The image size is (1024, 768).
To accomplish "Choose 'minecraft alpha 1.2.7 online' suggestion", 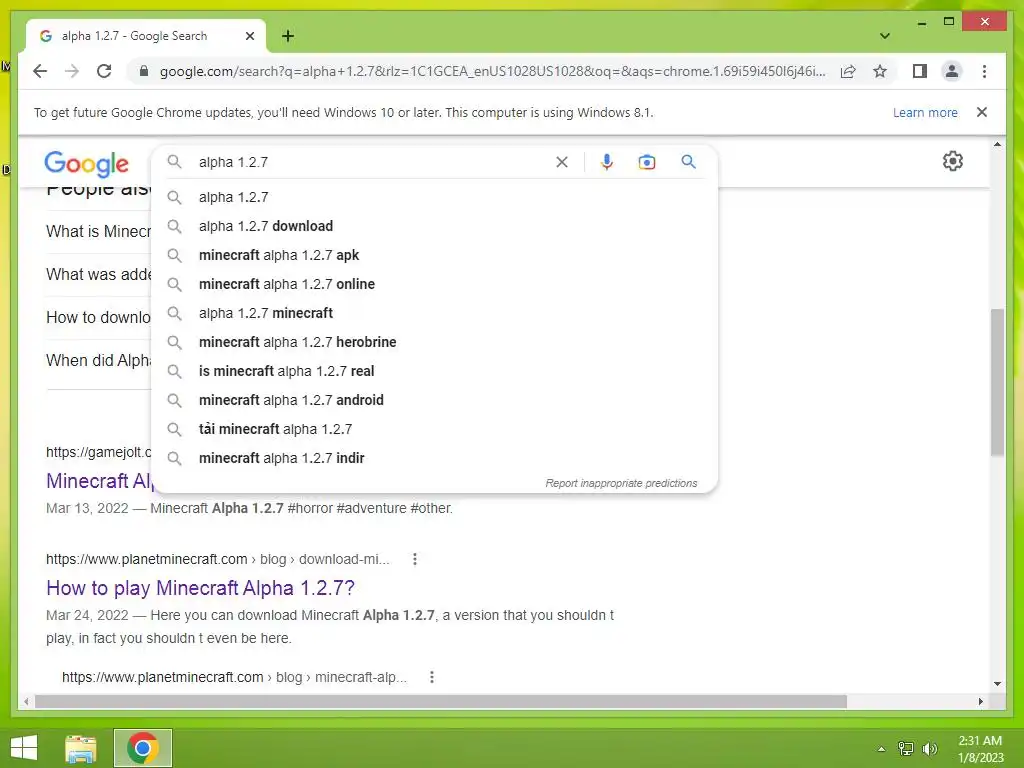I will pyautogui.click(x=434, y=284).
